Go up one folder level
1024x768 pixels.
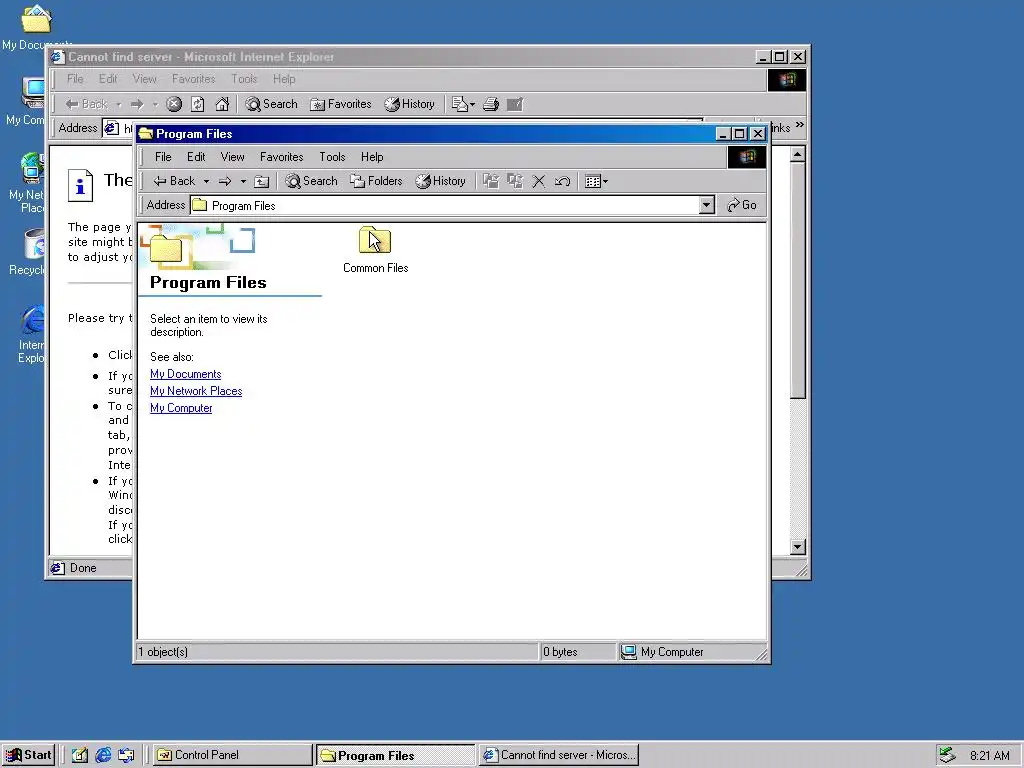[x=261, y=181]
